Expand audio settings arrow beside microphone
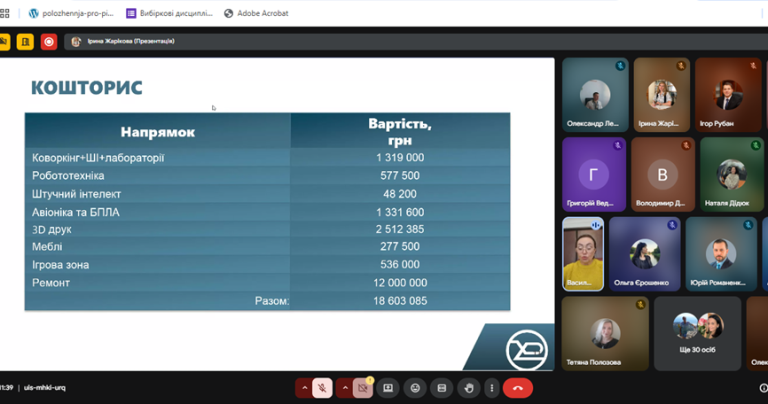The height and width of the screenshot is (404, 768). (304, 388)
